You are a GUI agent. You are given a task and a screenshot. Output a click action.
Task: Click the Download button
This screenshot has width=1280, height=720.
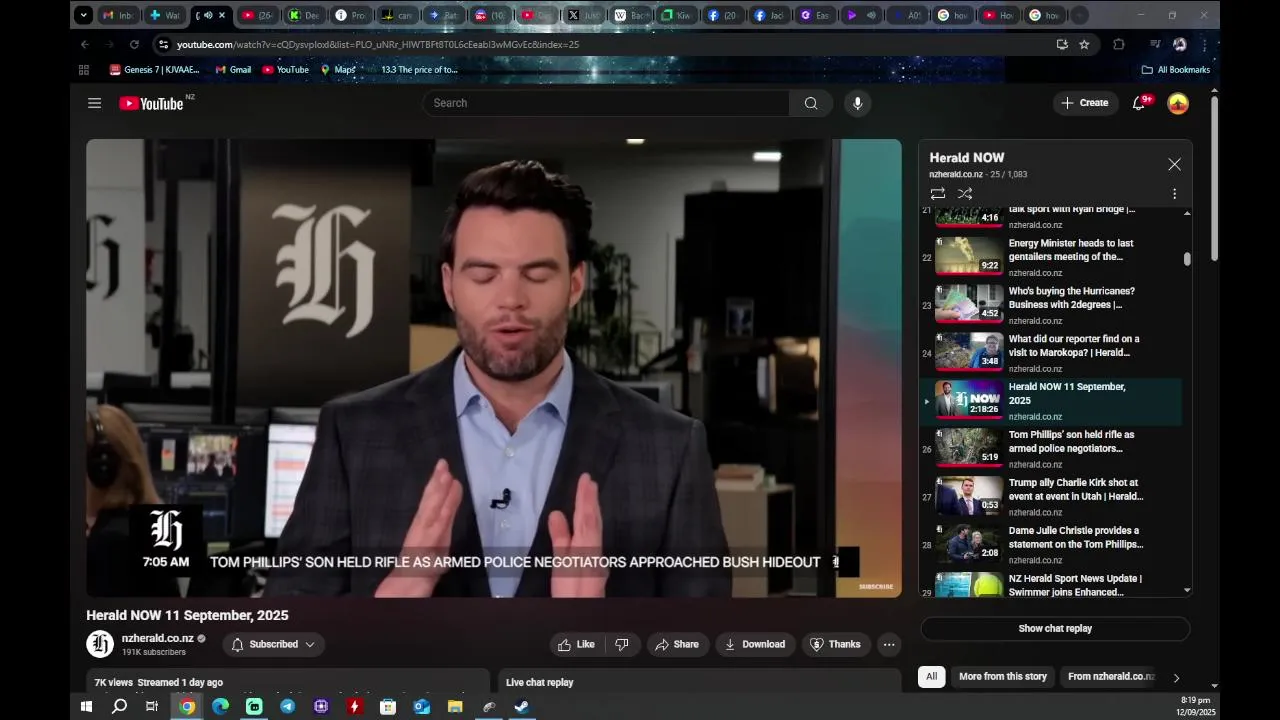(755, 645)
